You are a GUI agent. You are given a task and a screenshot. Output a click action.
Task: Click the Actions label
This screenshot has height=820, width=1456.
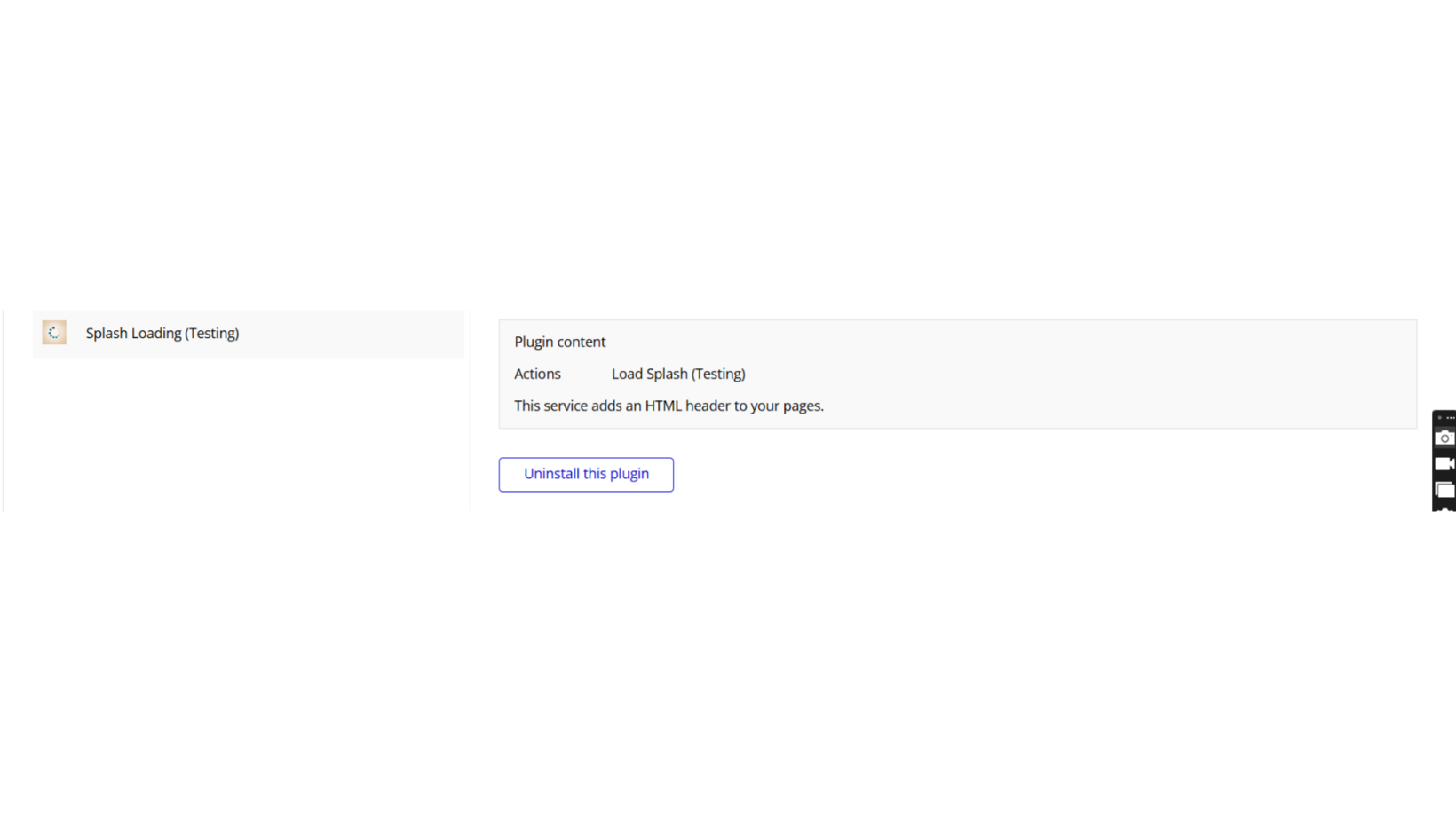pos(537,375)
